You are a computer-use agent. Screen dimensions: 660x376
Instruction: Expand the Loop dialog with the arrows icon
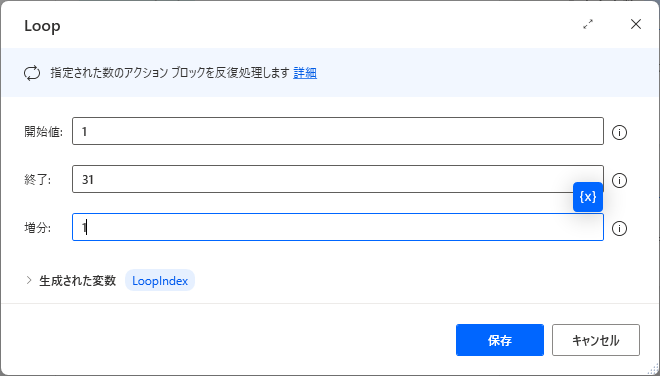pyautogui.click(x=588, y=24)
